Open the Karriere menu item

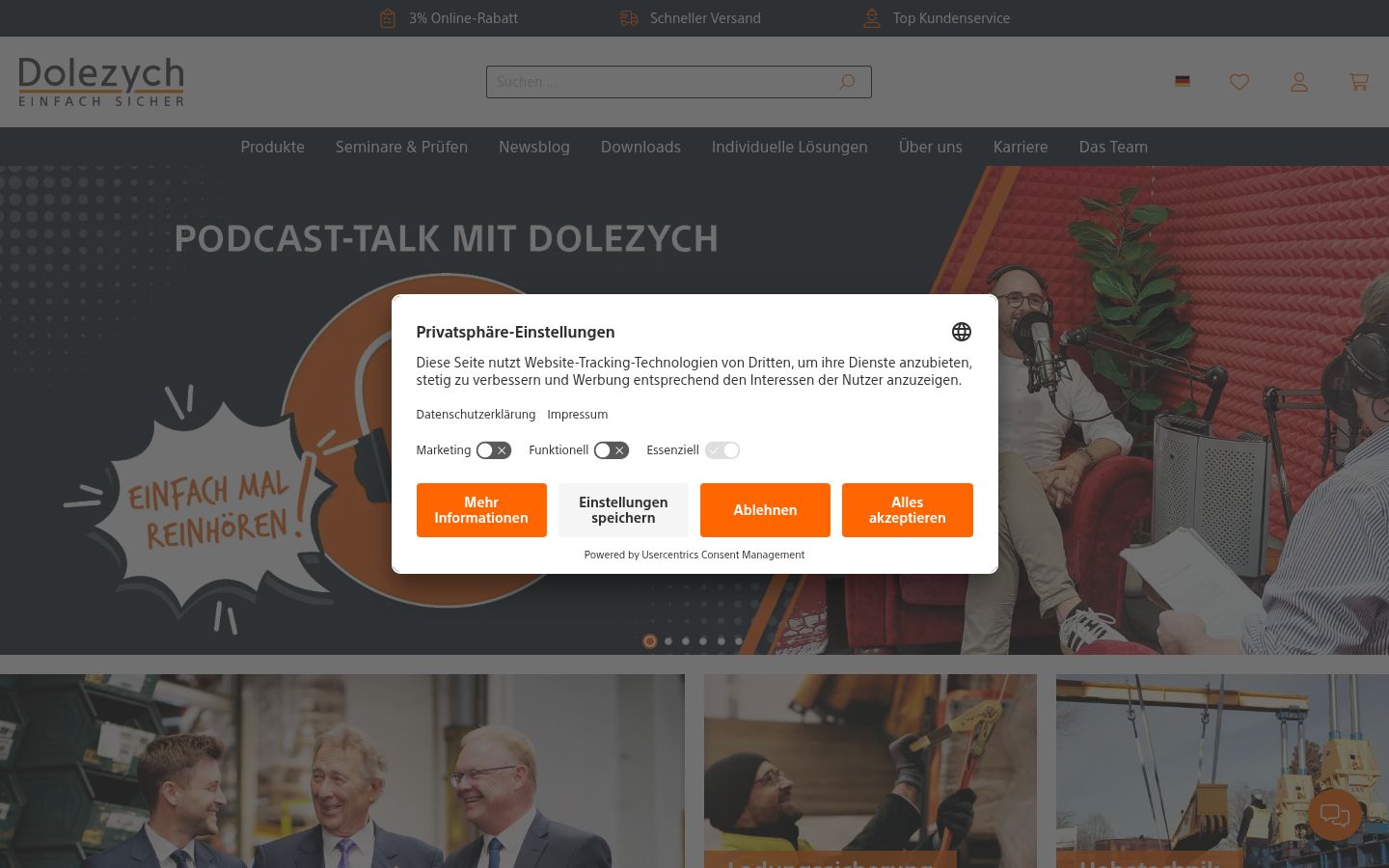1021,147
